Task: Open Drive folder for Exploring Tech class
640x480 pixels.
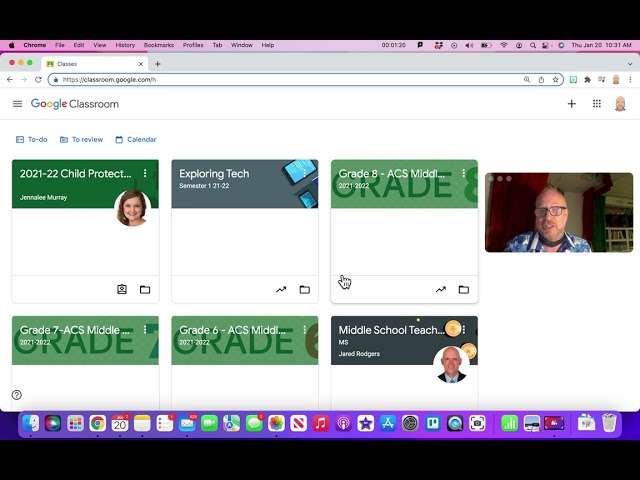Action: 304,290
